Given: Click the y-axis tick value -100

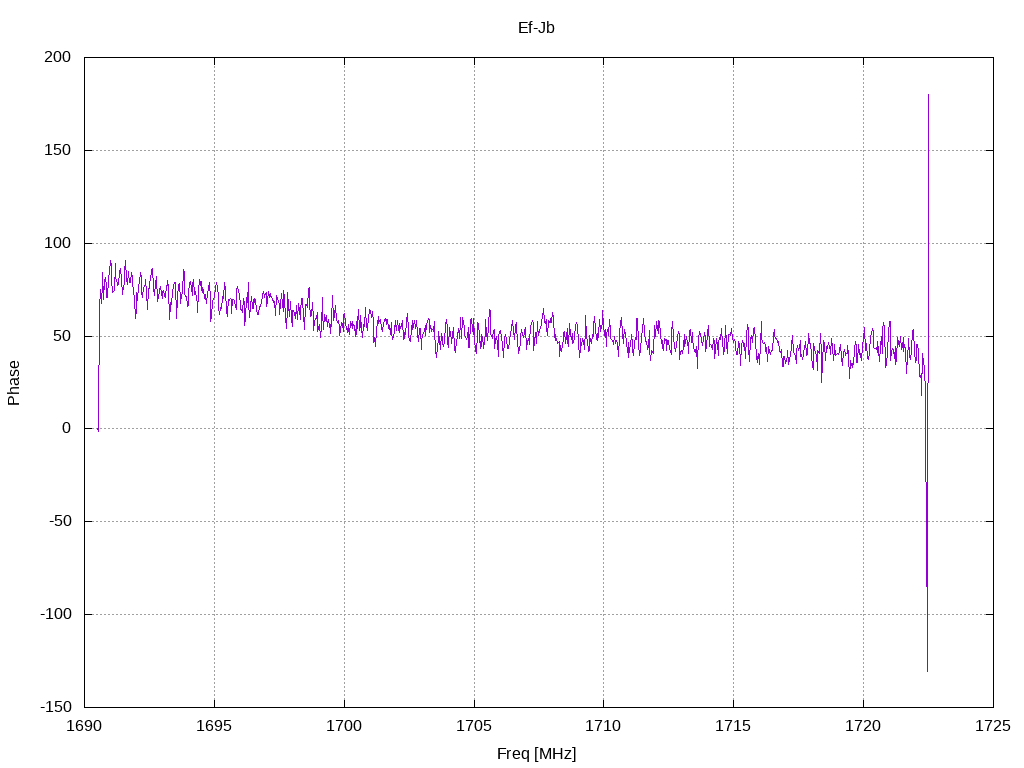Looking at the screenshot, I should click(x=56, y=614).
